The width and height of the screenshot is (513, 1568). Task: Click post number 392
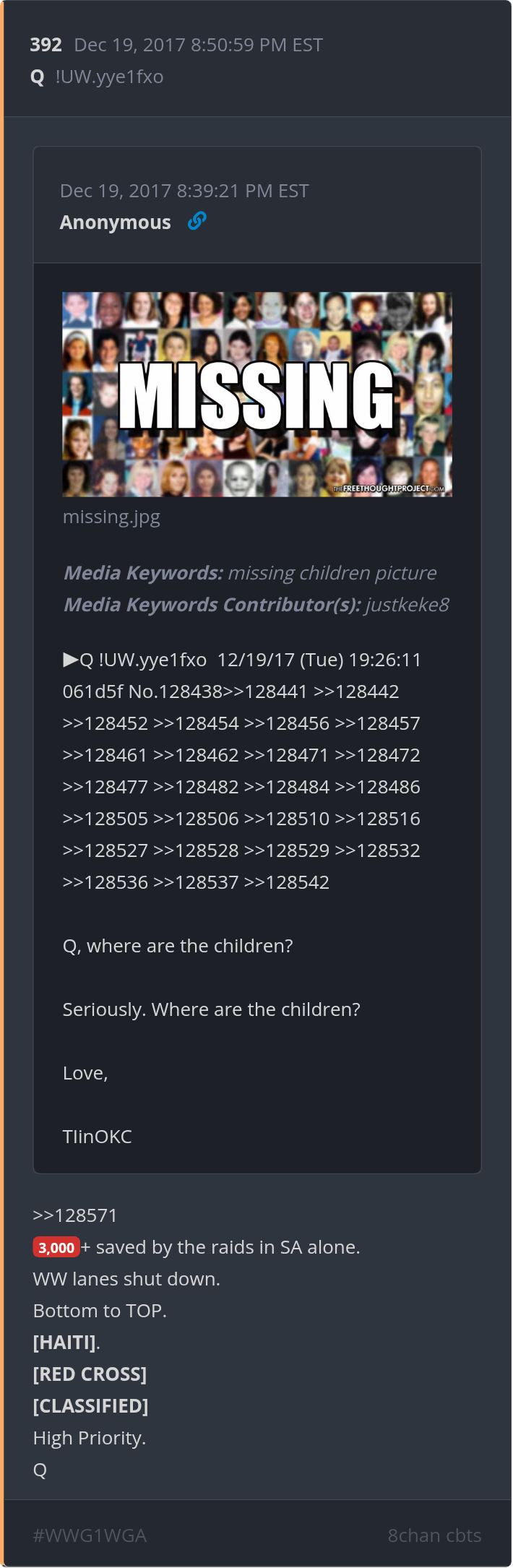(x=46, y=45)
